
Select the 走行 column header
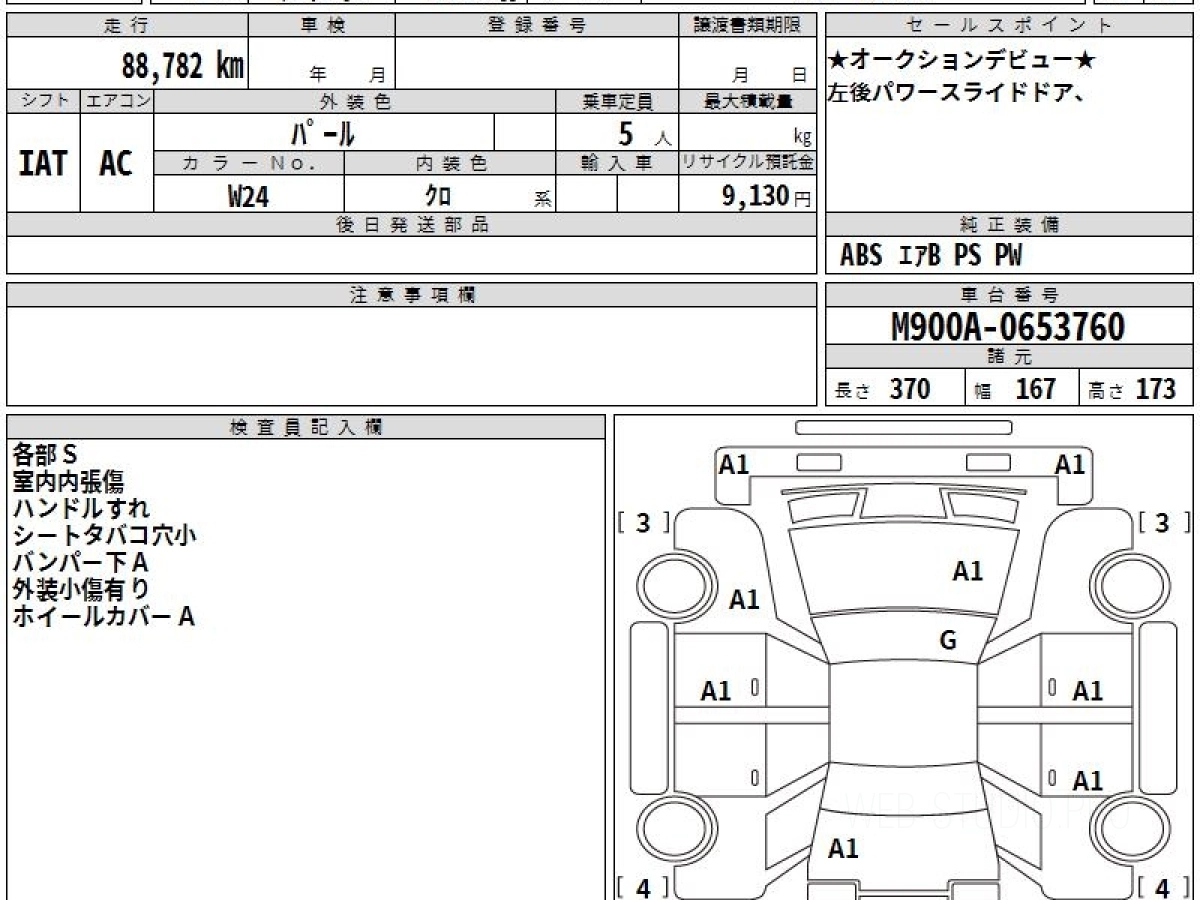click(127, 26)
